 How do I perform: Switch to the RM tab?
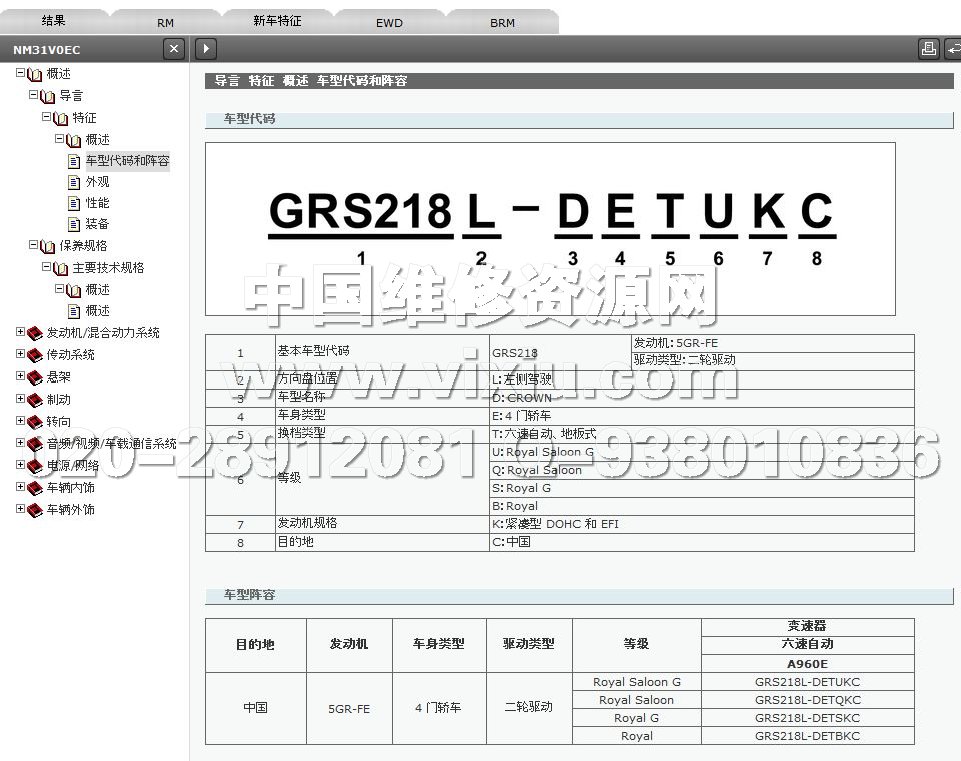(x=165, y=23)
